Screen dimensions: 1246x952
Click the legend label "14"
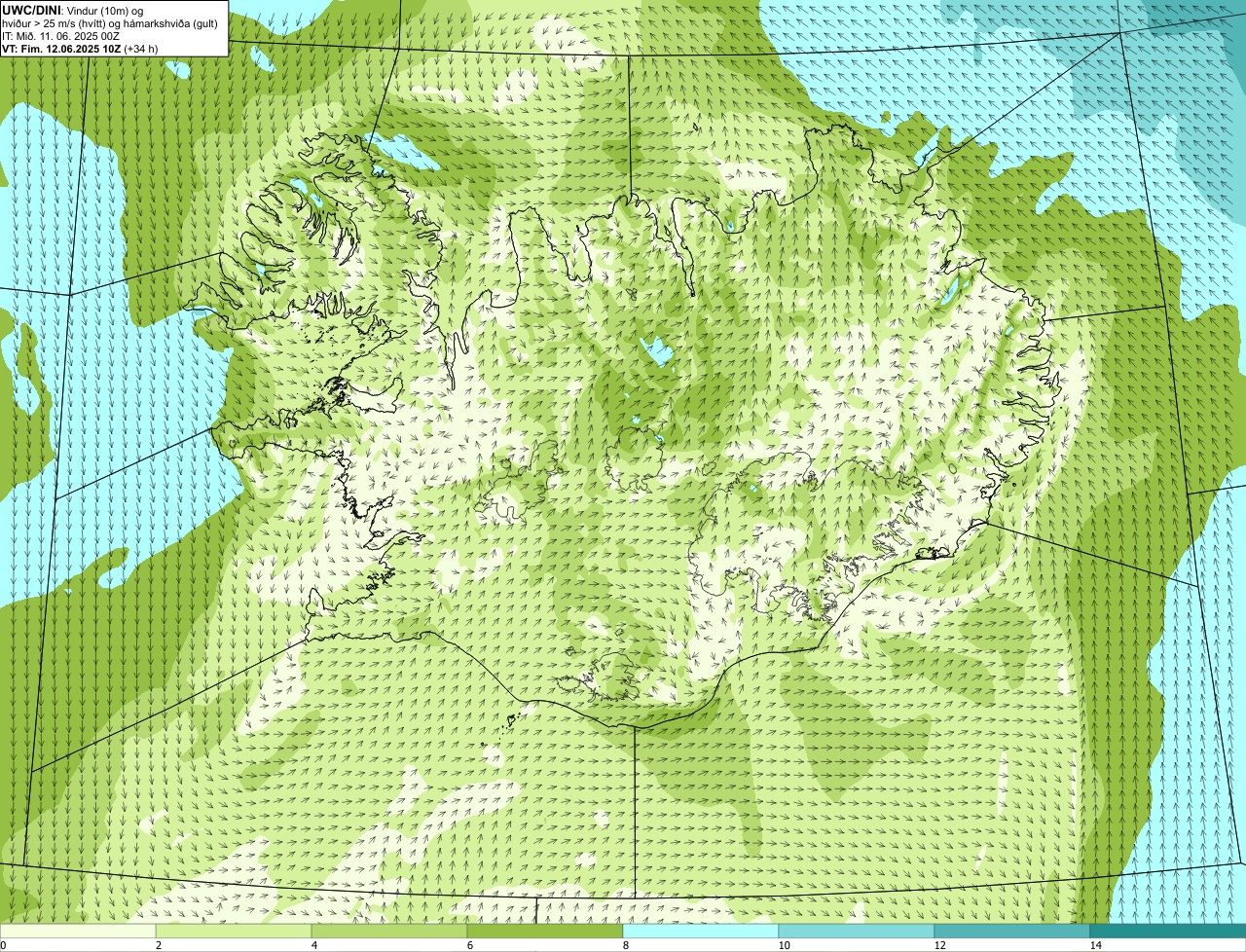pos(1095,945)
